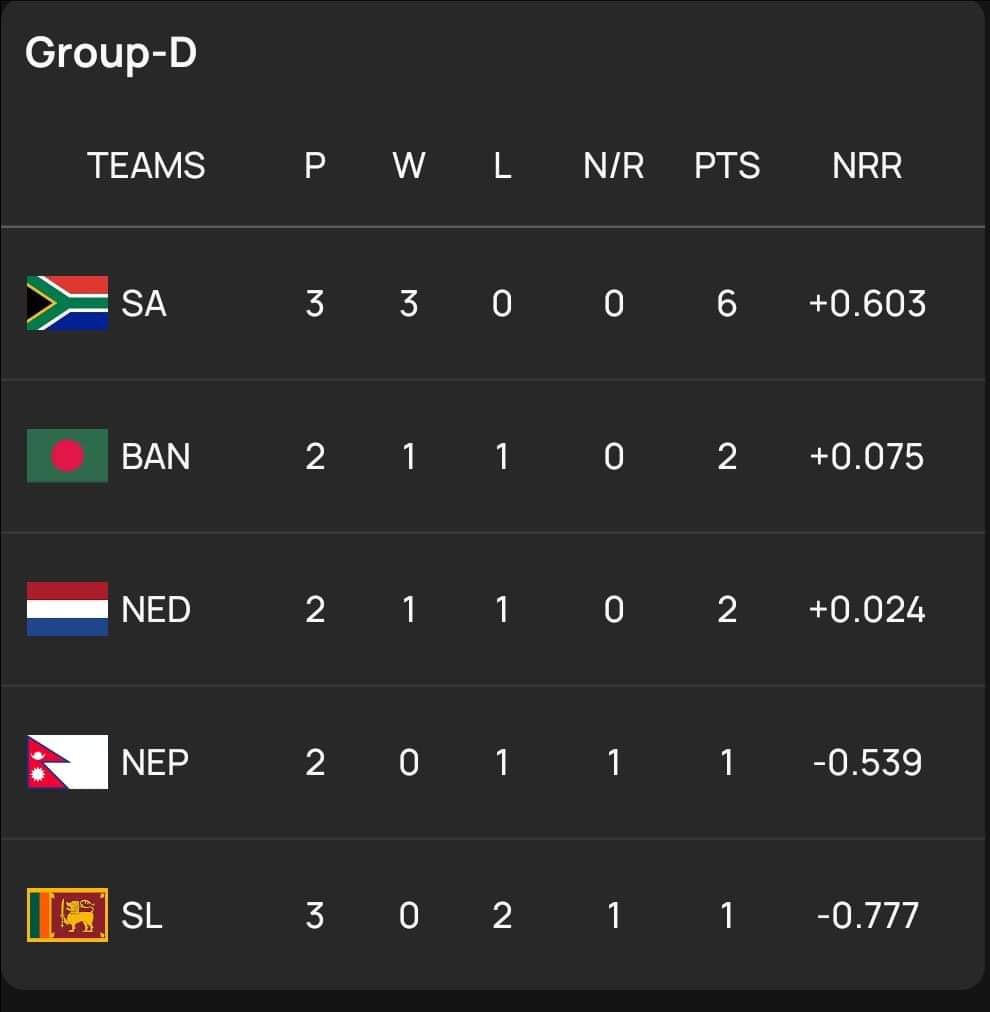Click the Group-D heading

(111, 52)
